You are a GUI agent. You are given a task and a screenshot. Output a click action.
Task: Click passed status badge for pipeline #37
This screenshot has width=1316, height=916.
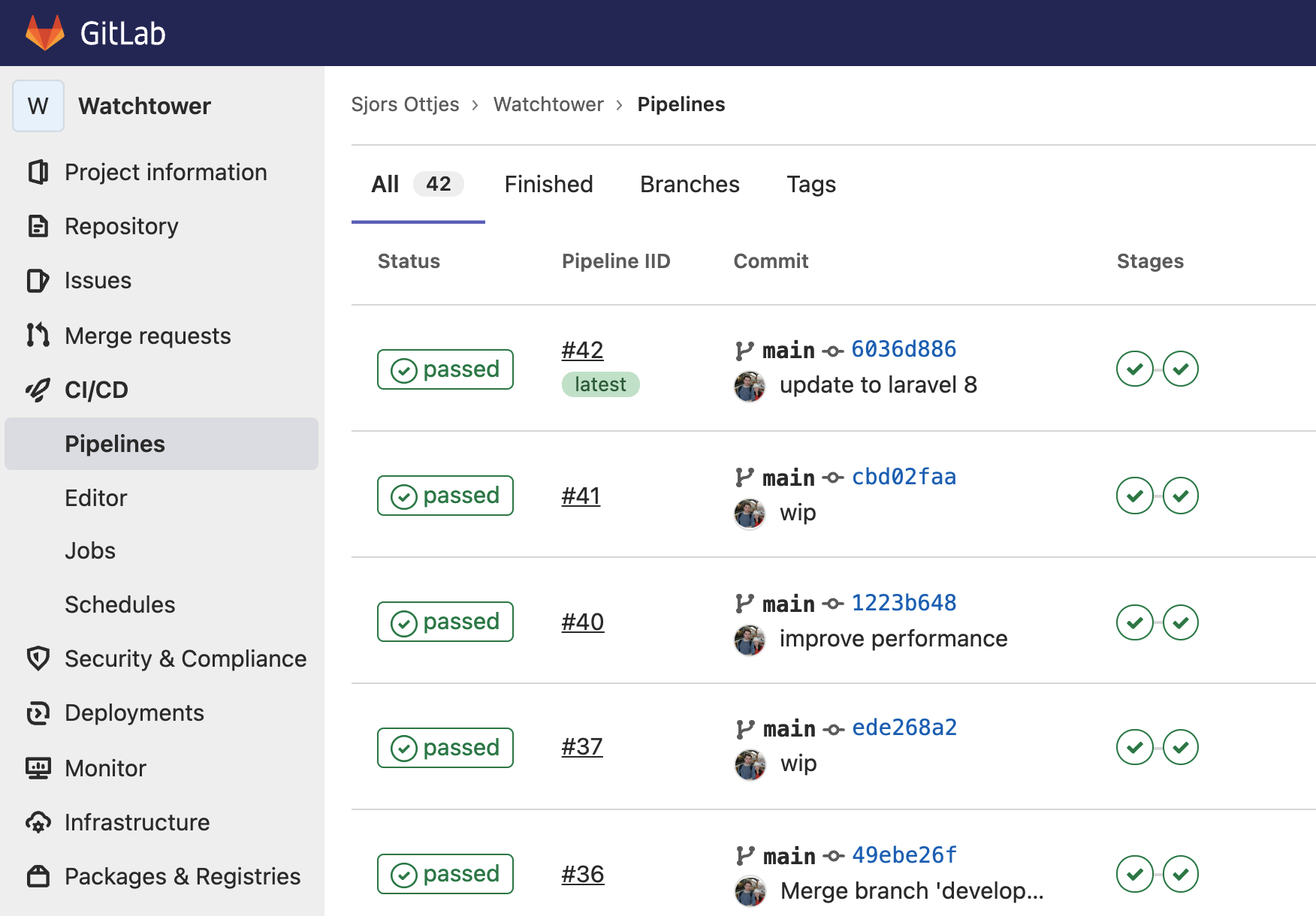point(445,748)
